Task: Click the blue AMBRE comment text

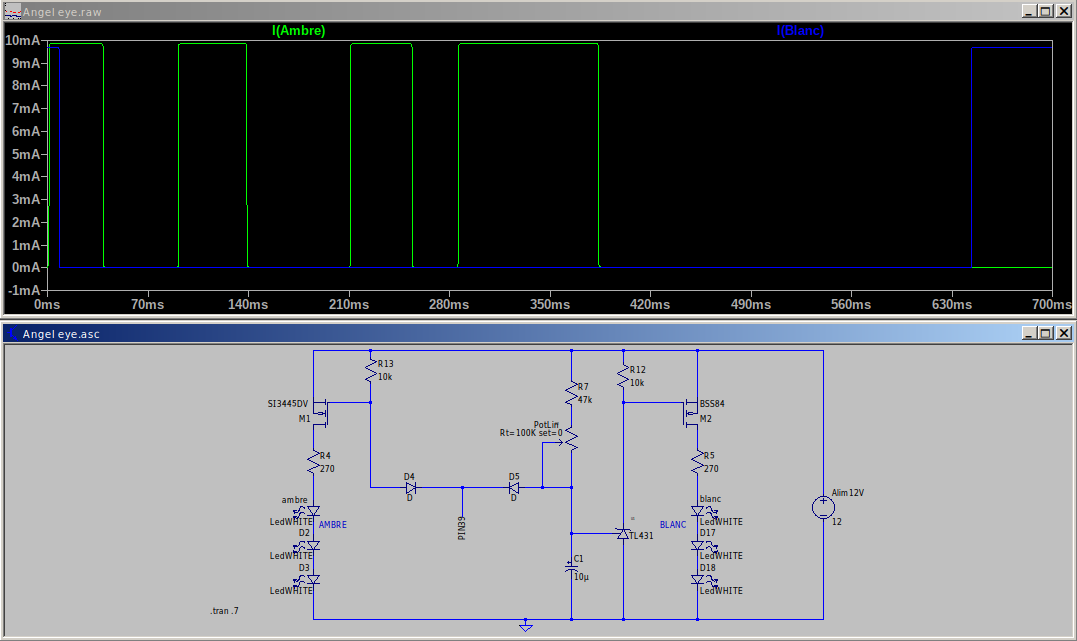Action: [332, 524]
